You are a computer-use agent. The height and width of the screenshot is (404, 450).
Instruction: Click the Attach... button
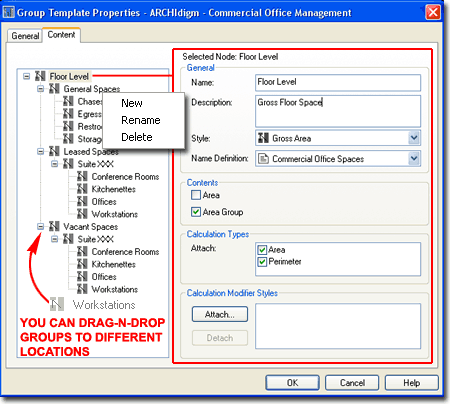click(x=220, y=314)
